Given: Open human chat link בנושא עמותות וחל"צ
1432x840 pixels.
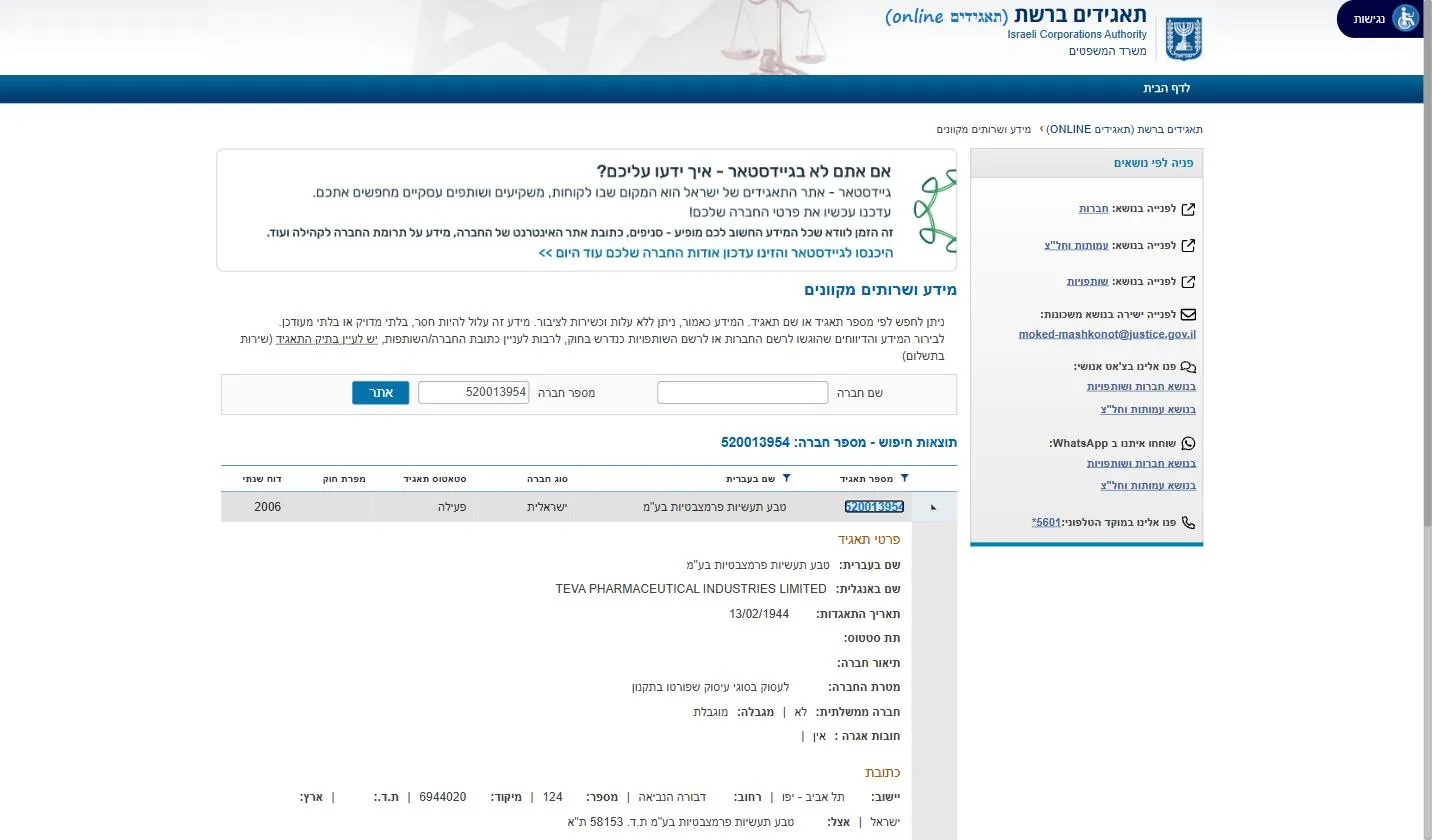Looking at the screenshot, I should pyautogui.click(x=1148, y=410).
